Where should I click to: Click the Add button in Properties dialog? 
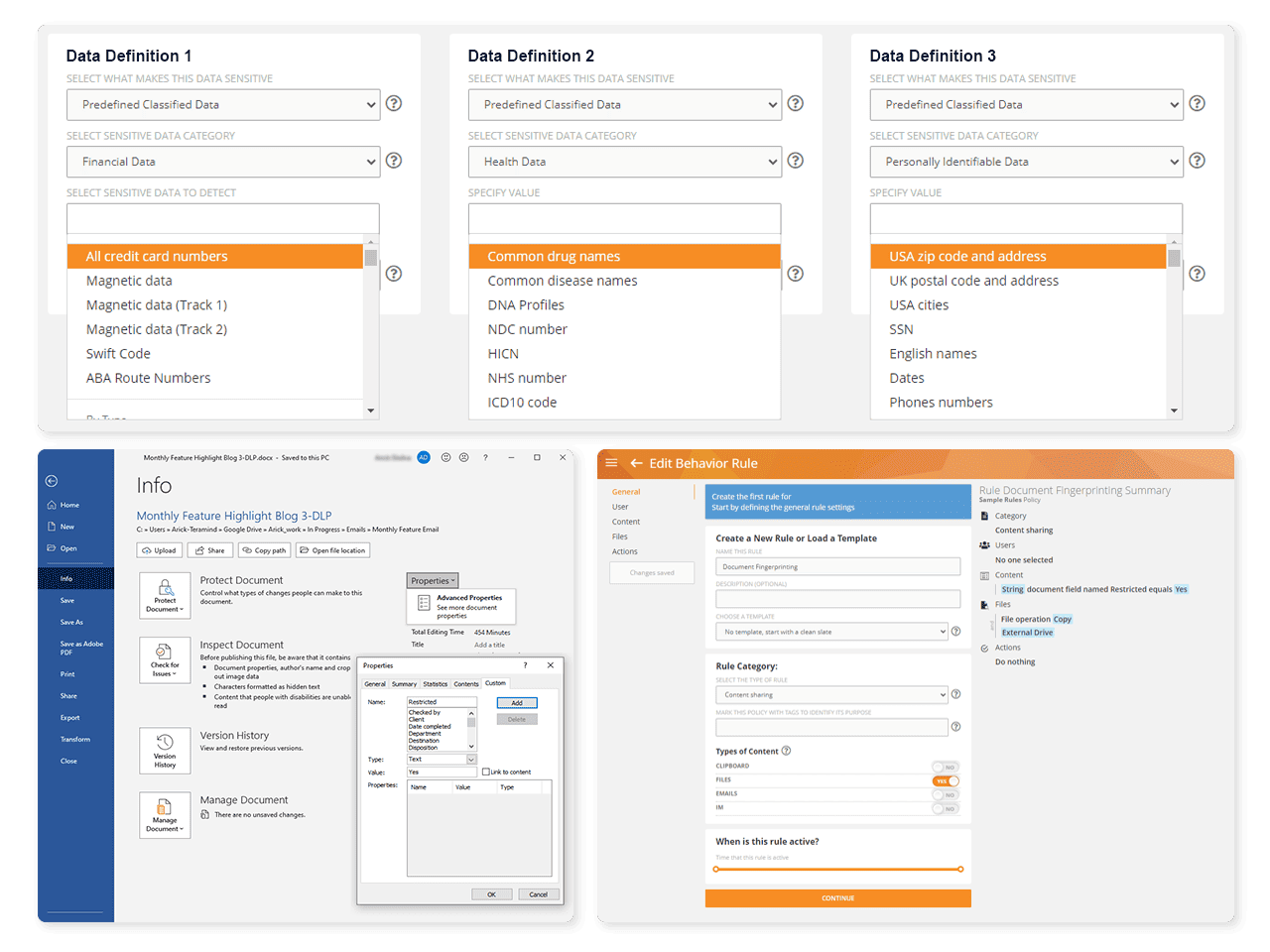pyautogui.click(x=517, y=703)
